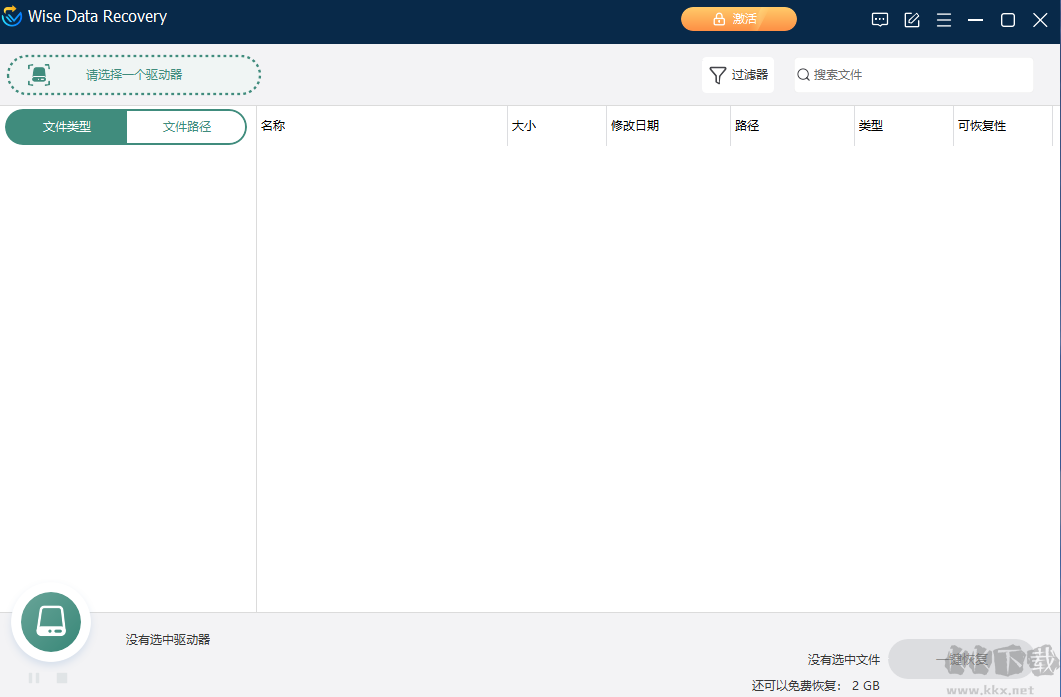The image size is (1061, 697).
Task: Open the hamburger main menu icon
Action: (x=943, y=19)
